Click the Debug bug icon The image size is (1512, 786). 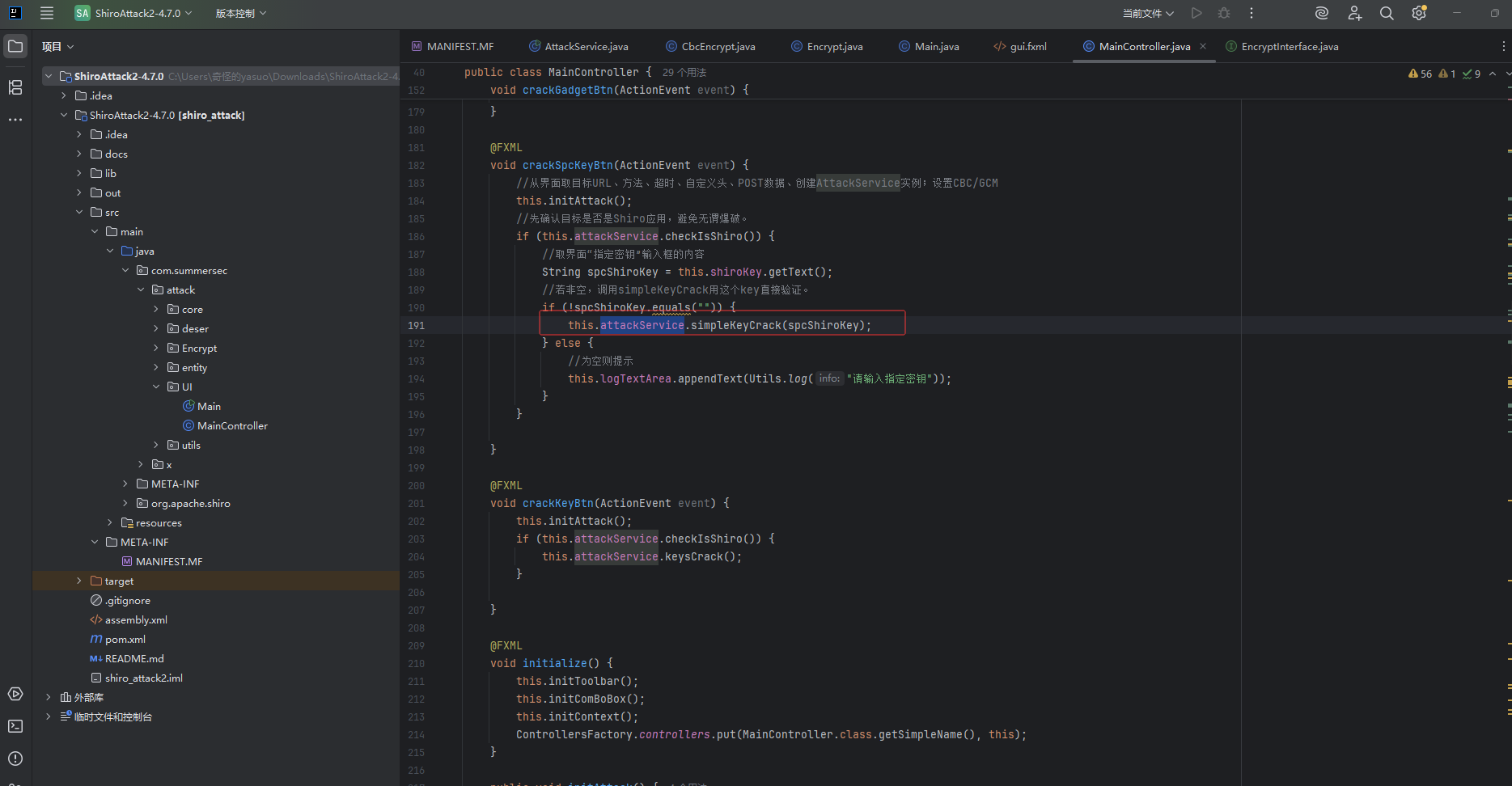(x=1224, y=13)
